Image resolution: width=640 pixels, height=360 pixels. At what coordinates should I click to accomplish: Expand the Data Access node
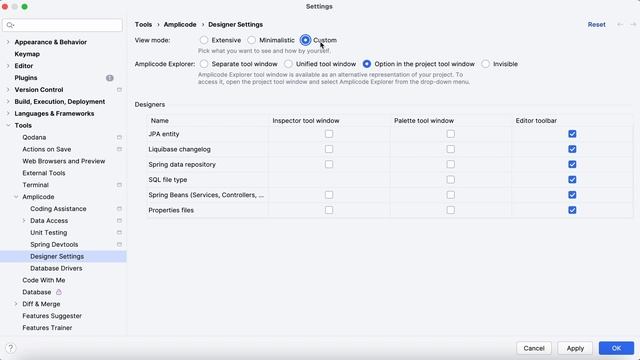point(24,220)
